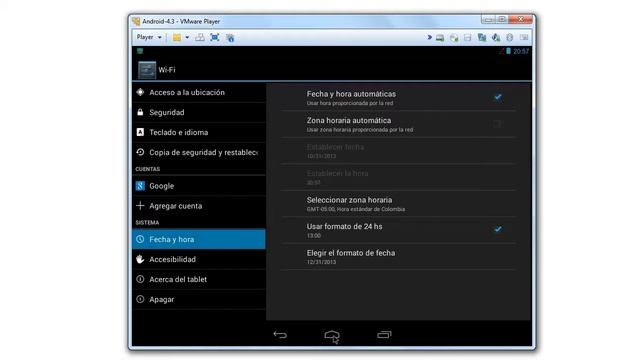Image resolution: width=640 pixels, height=360 pixels.
Task: Click the Google icon in accounts list
Action: pos(140,186)
